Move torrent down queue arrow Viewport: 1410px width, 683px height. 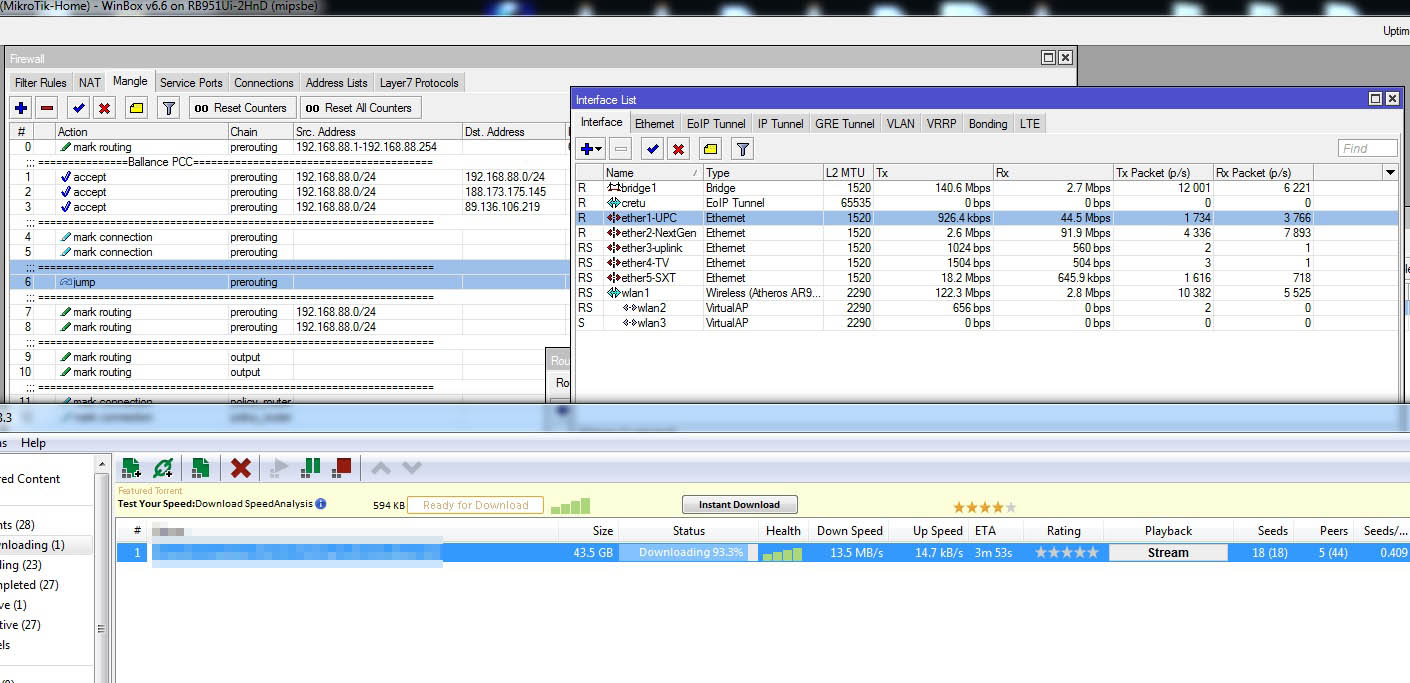(x=411, y=467)
